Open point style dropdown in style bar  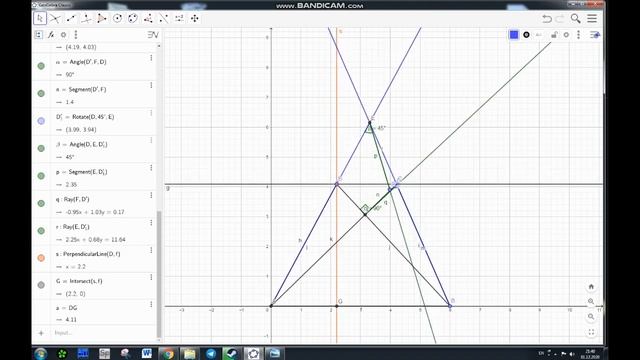526,35
